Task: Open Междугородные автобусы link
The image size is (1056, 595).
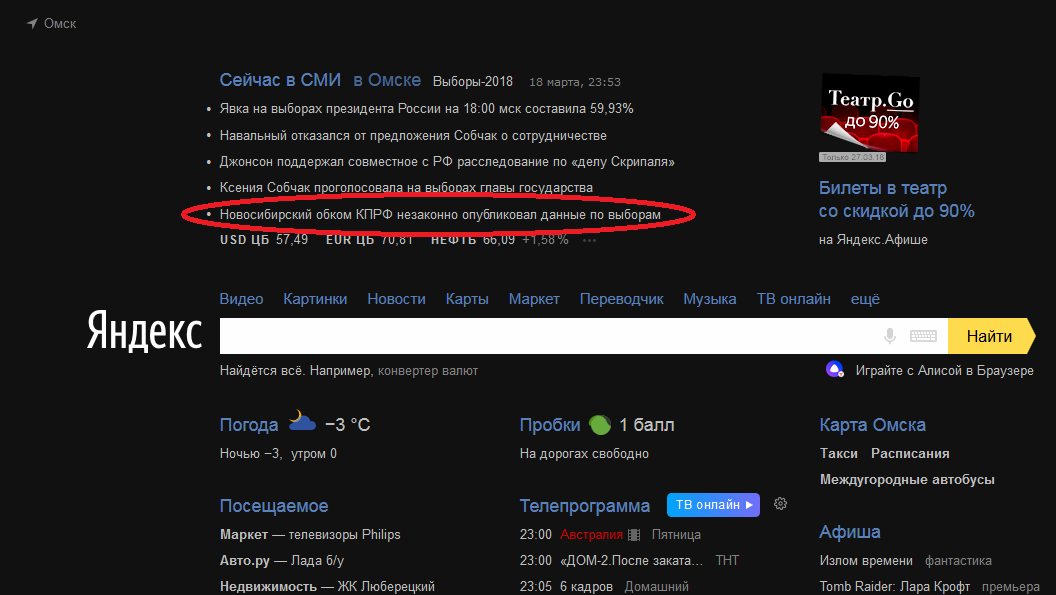Action: (907, 480)
